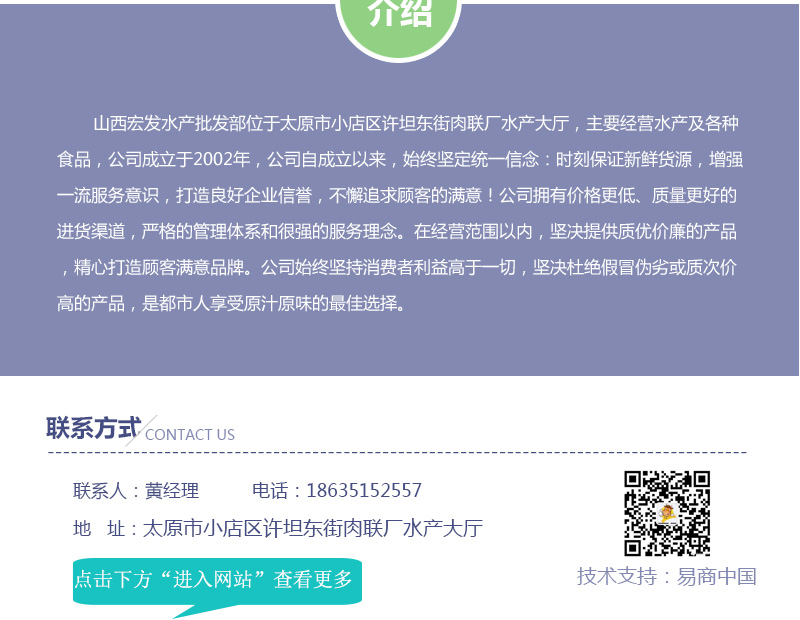Click the QR code image
The height and width of the screenshot is (620, 800).
[x=667, y=513]
